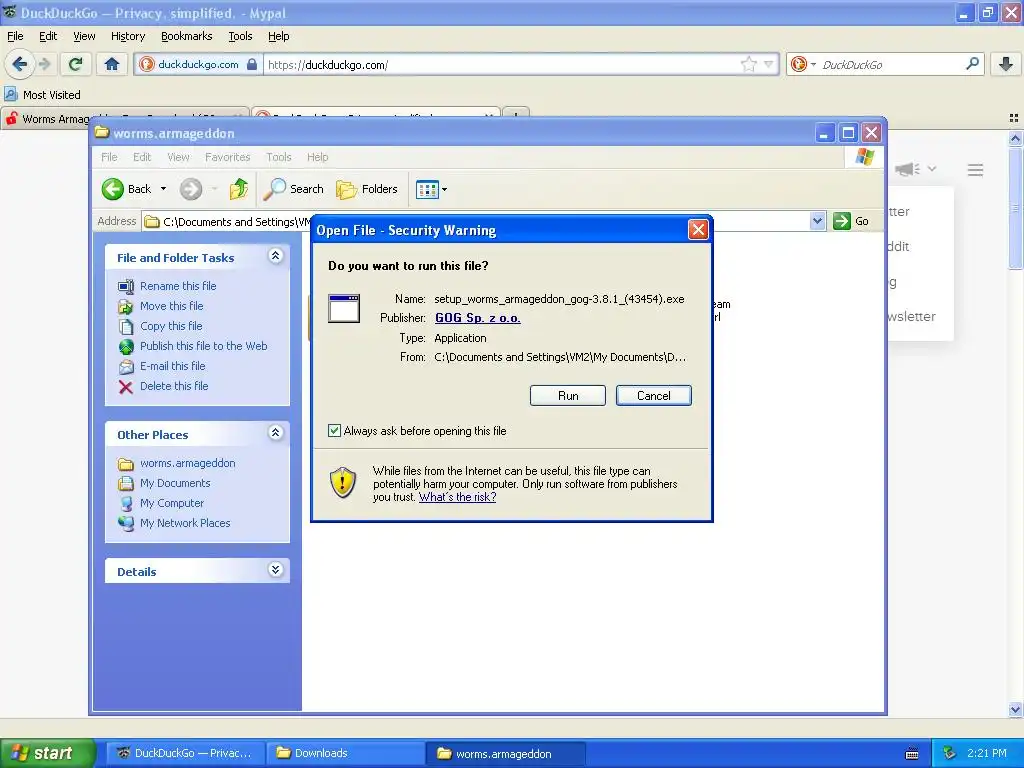1024x768 pixels.
Task: Open the browser History menu
Action: pos(128,36)
